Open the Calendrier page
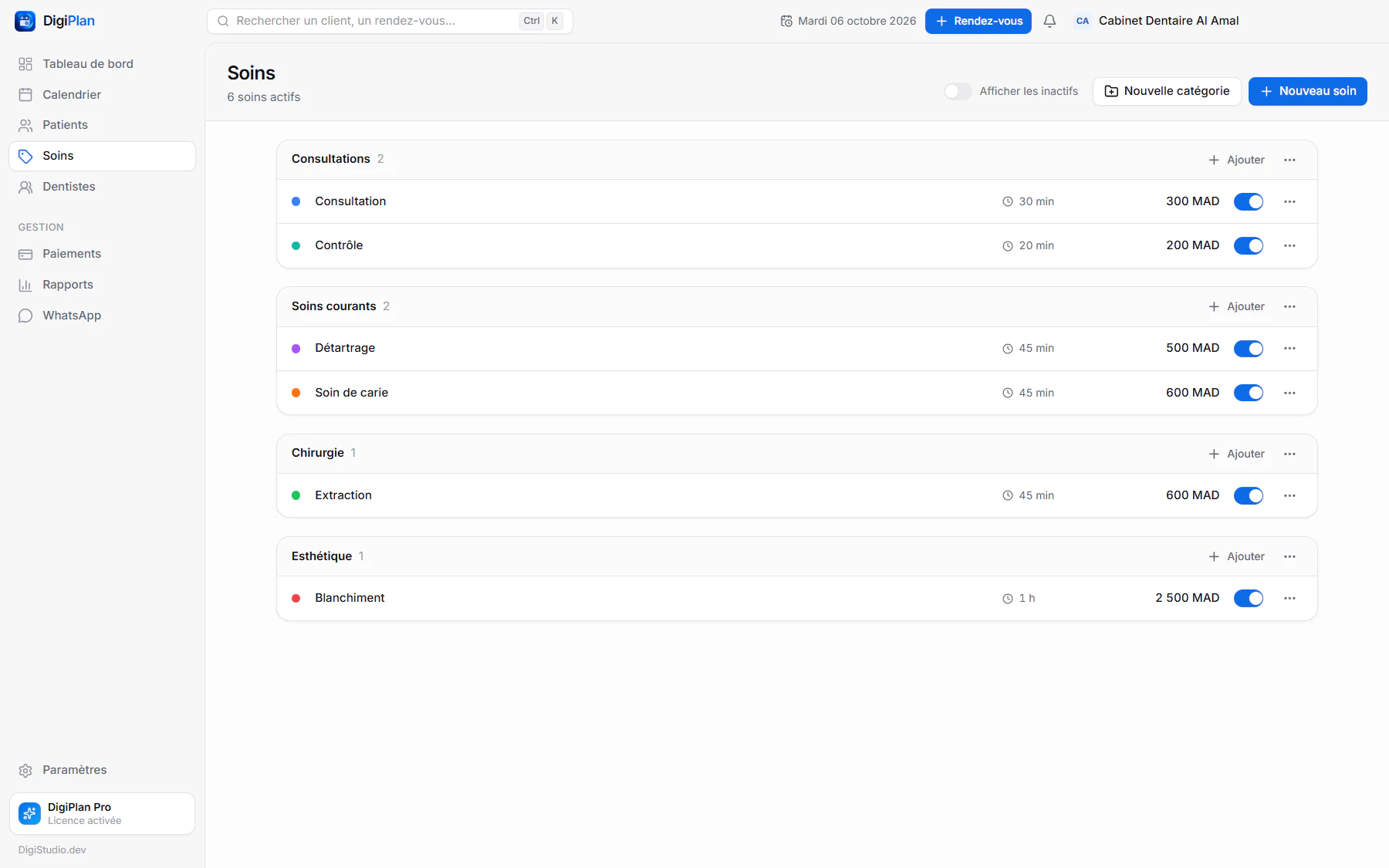Screen dimensions: 1389x868 (x=102, y=95)
